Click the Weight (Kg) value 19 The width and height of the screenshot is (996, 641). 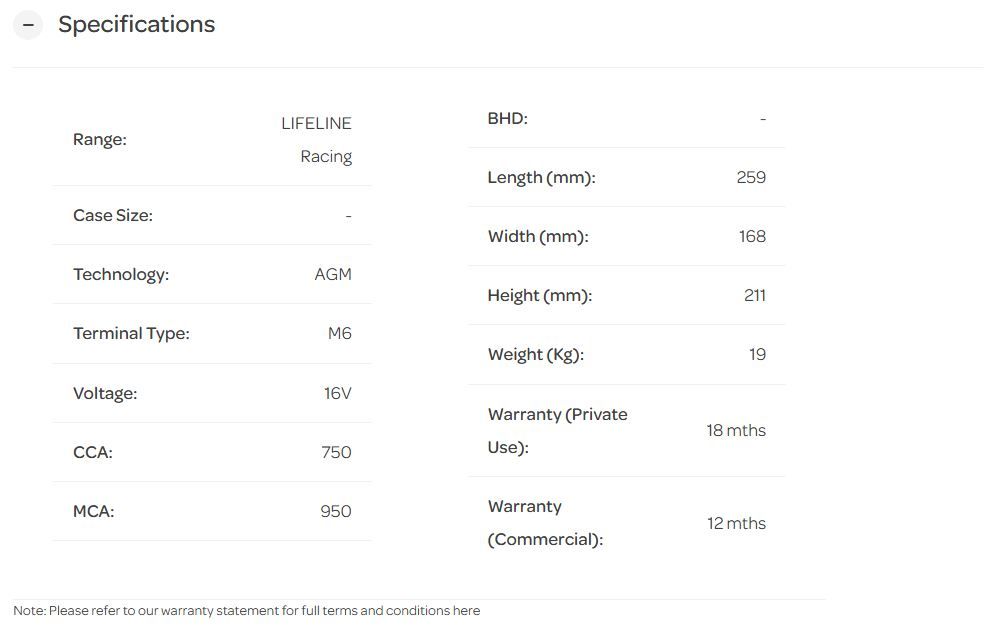point(758,355)
